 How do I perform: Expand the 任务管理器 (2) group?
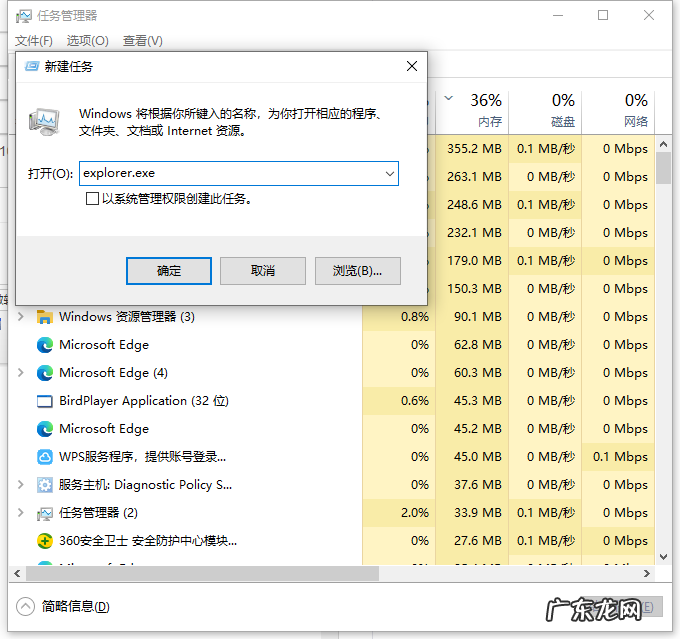click(x=20, y=513)
